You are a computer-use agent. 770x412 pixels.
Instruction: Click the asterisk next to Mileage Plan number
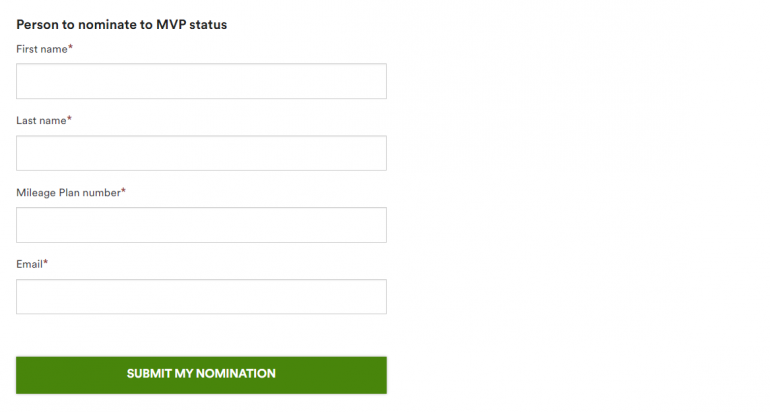(x=124, y=191)
